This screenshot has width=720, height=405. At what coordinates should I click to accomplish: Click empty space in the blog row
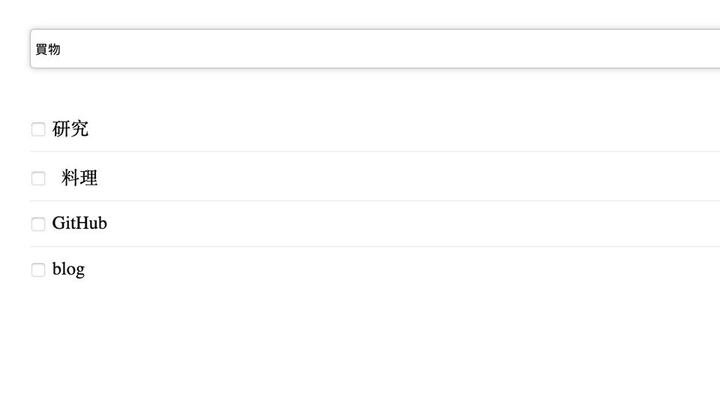400,270
